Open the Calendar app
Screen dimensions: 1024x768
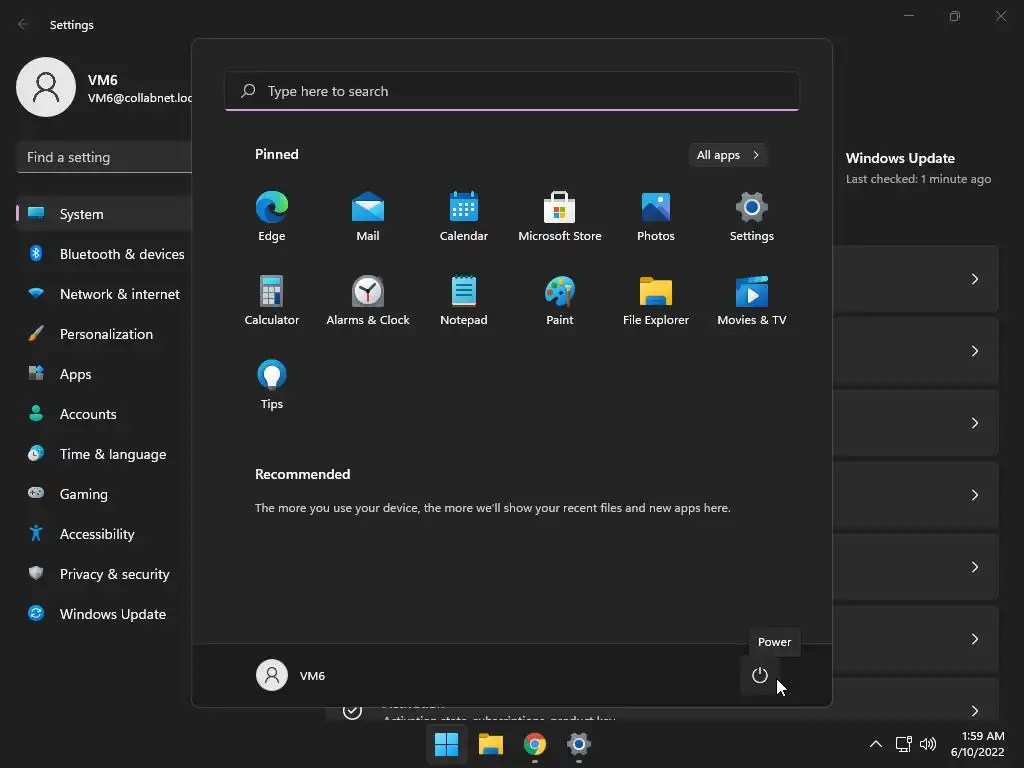coord(464,216)
